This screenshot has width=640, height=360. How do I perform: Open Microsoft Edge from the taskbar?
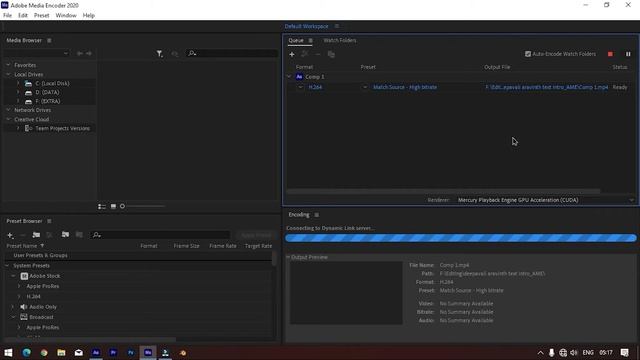click(27, 353)
